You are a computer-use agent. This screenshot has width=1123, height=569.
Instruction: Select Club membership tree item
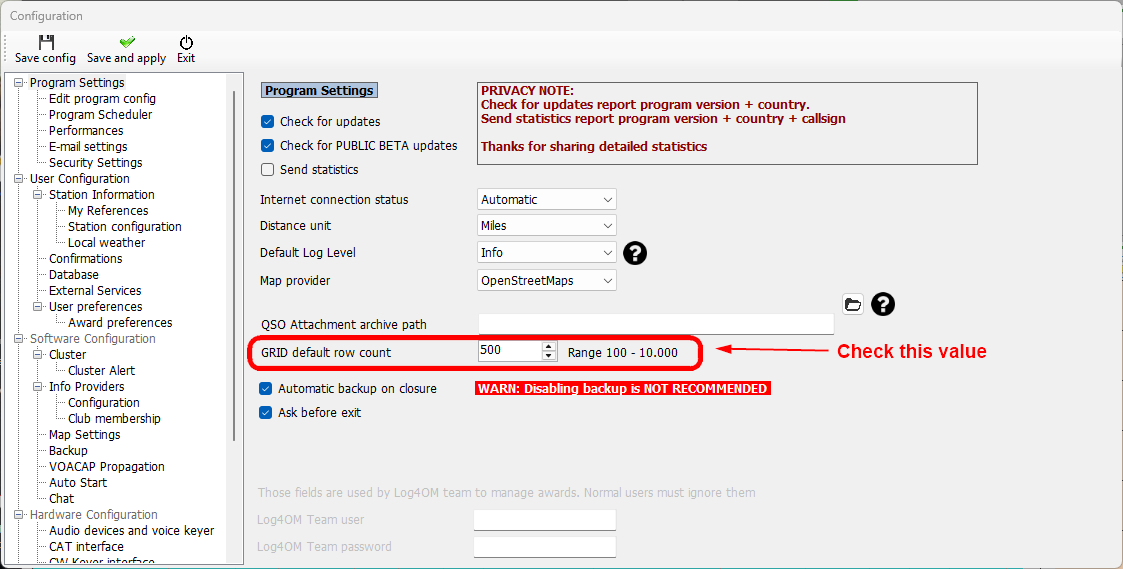click(114, 419)
